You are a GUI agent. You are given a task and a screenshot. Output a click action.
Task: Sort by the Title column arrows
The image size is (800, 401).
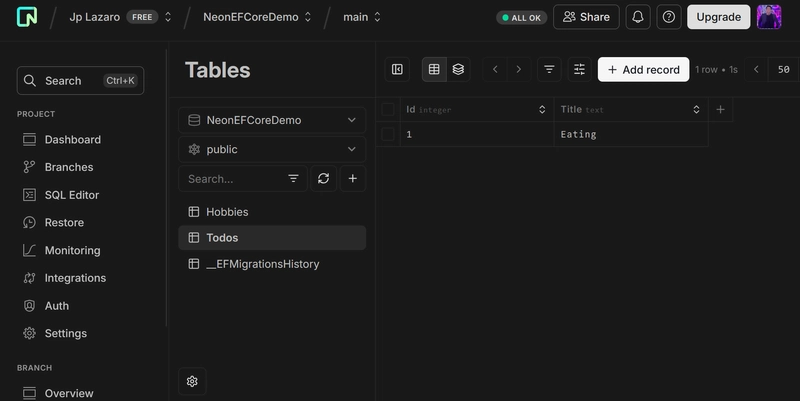click(x=696, y=110)
